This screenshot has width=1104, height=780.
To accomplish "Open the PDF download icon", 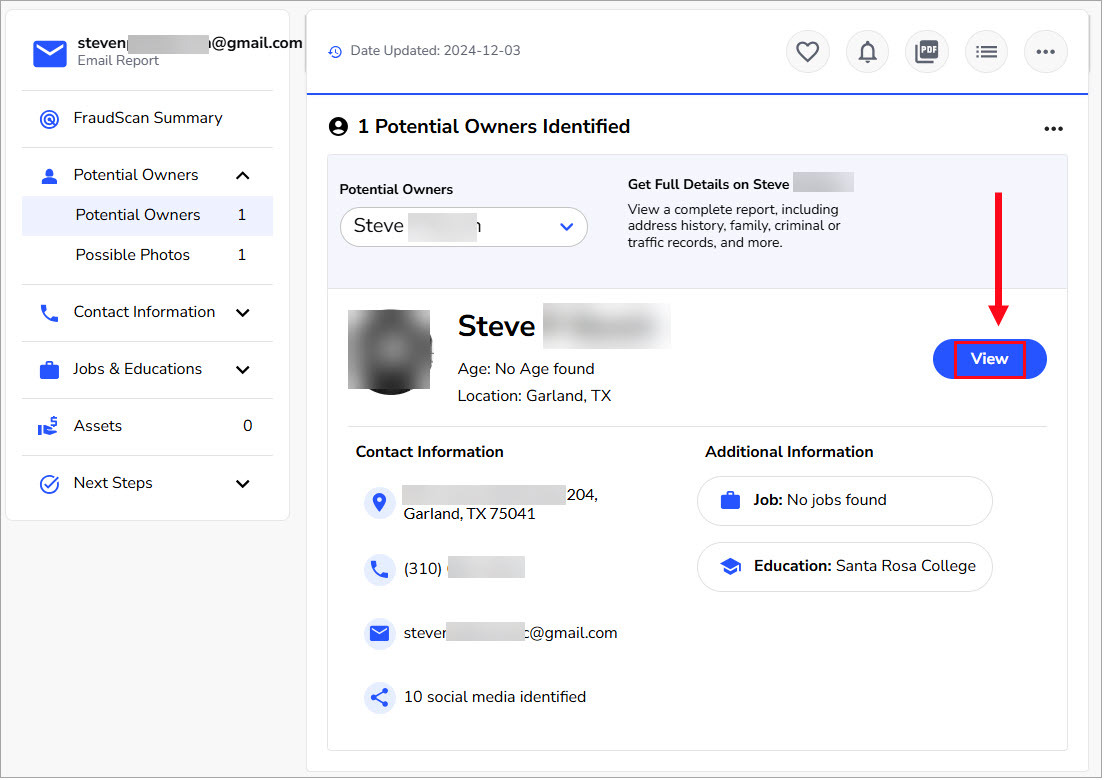I will tap(926, 51).
